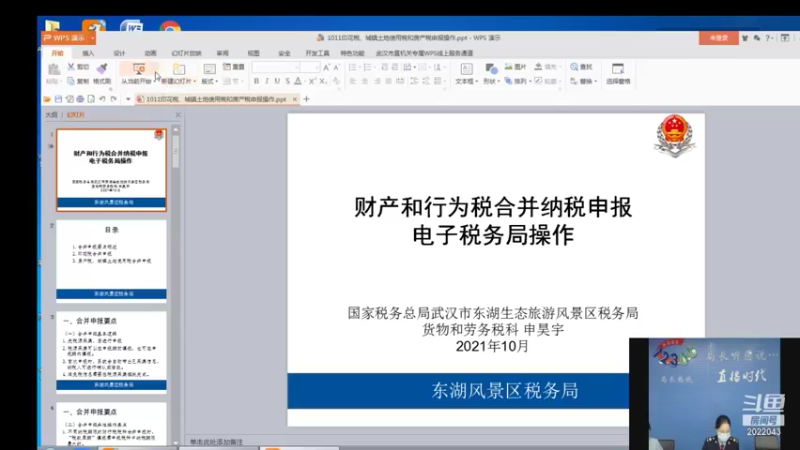Toggle Bold formatting

(x=256, y=81)
